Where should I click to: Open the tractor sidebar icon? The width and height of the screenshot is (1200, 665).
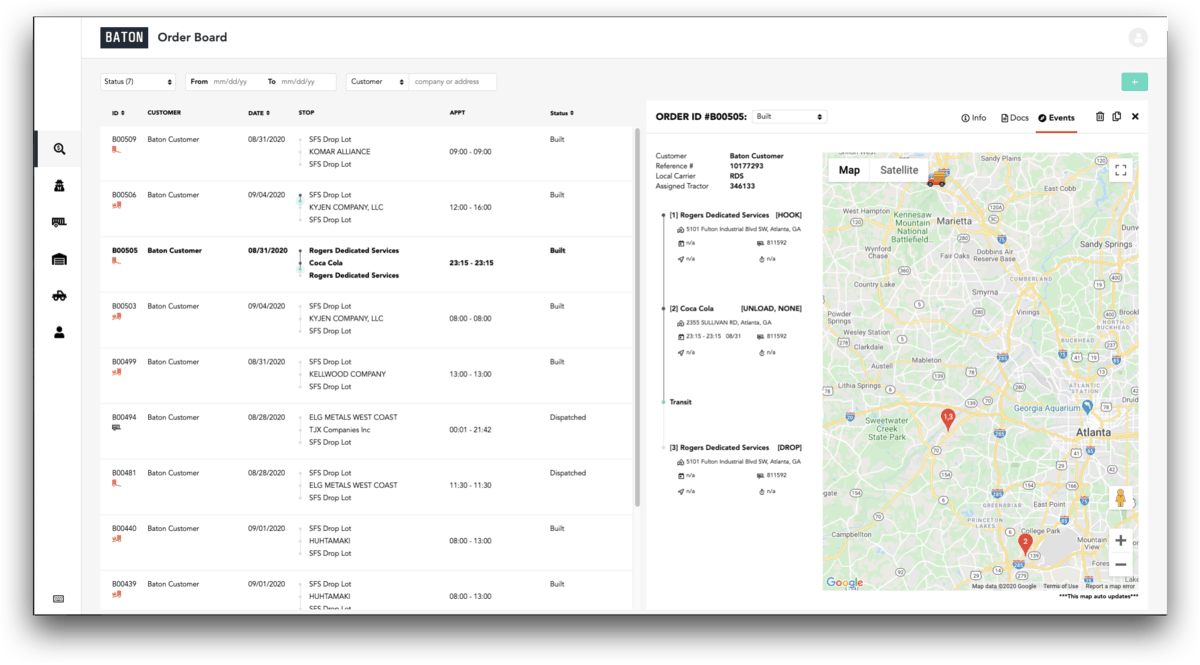(59, 296)
